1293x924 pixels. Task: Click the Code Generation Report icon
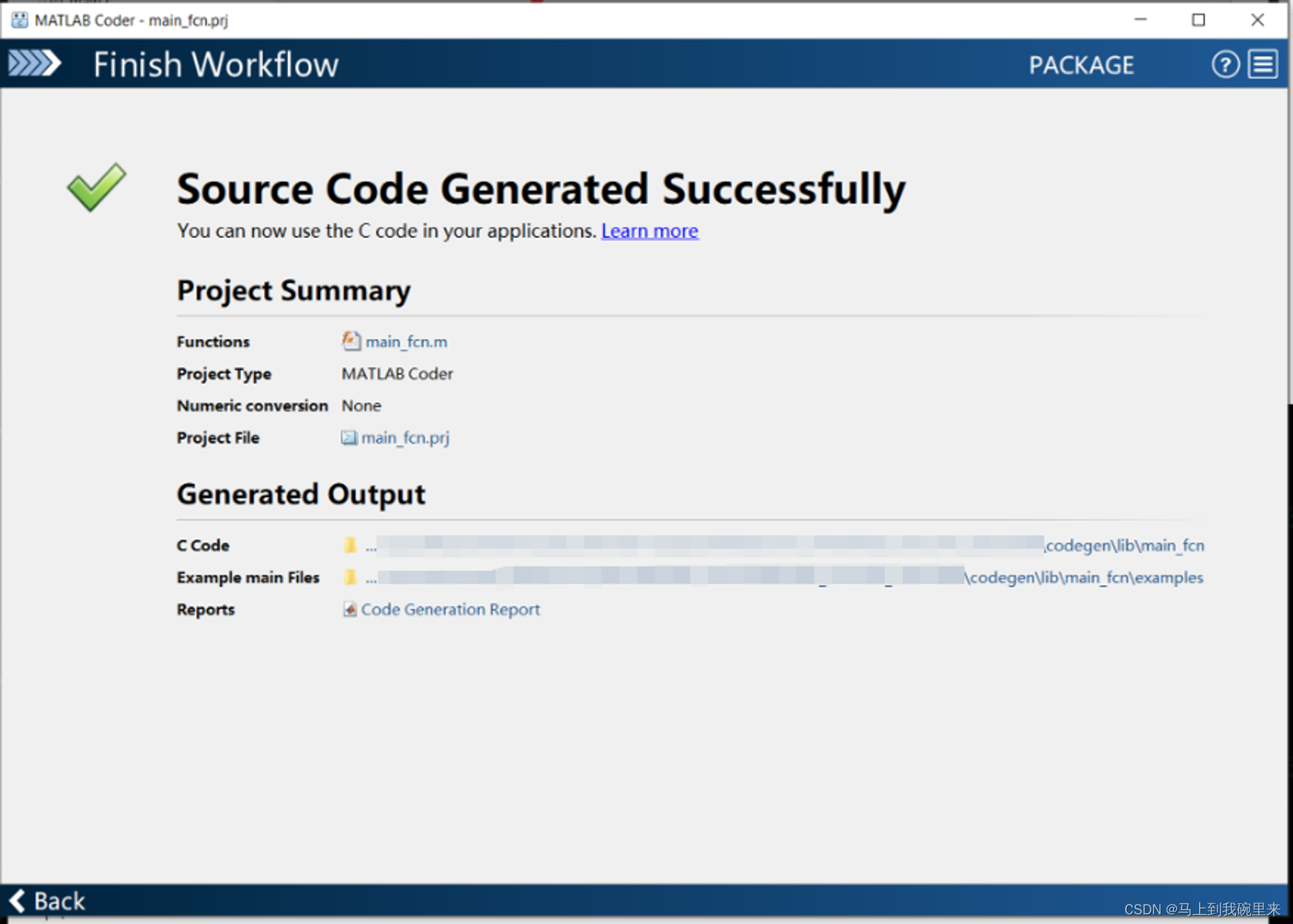click(349, 609)
